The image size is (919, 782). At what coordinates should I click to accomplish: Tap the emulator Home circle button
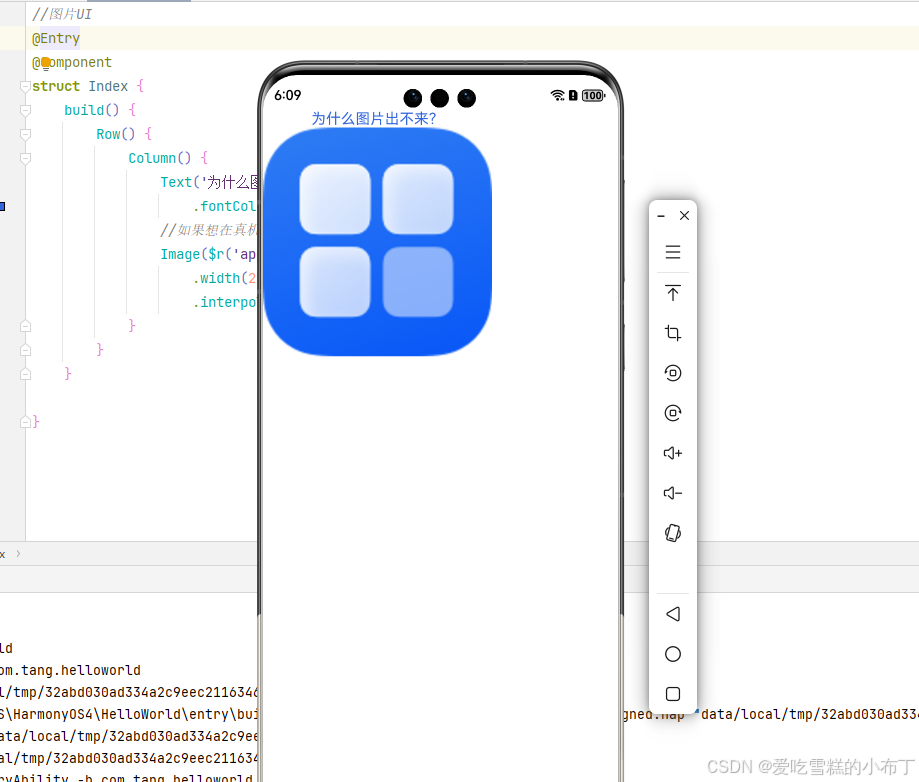point(673,654)
